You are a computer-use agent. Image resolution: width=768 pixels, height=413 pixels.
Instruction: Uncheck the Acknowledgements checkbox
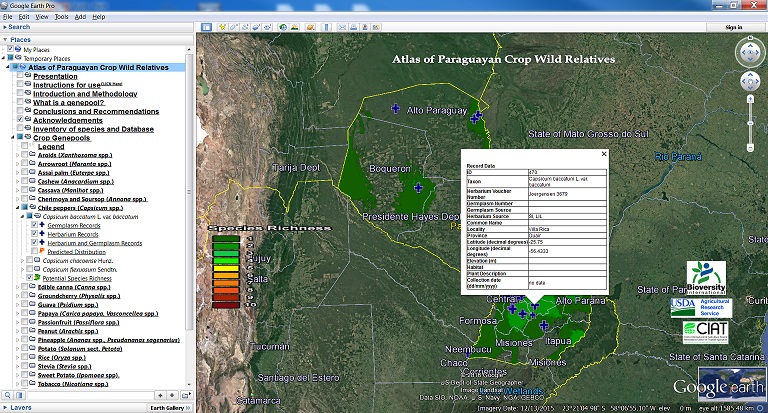click(20, 120)
